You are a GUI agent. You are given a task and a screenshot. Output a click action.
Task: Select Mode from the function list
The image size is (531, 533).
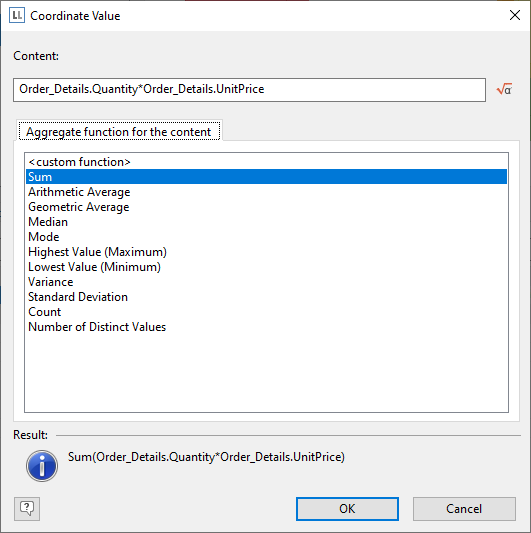coord(267,237)
